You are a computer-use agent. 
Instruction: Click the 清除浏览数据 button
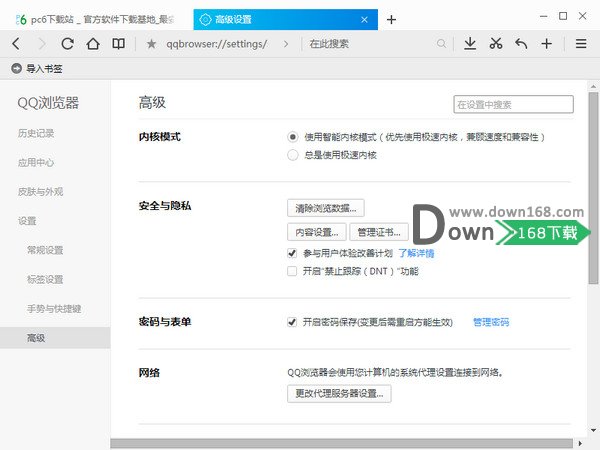point(326,208)
